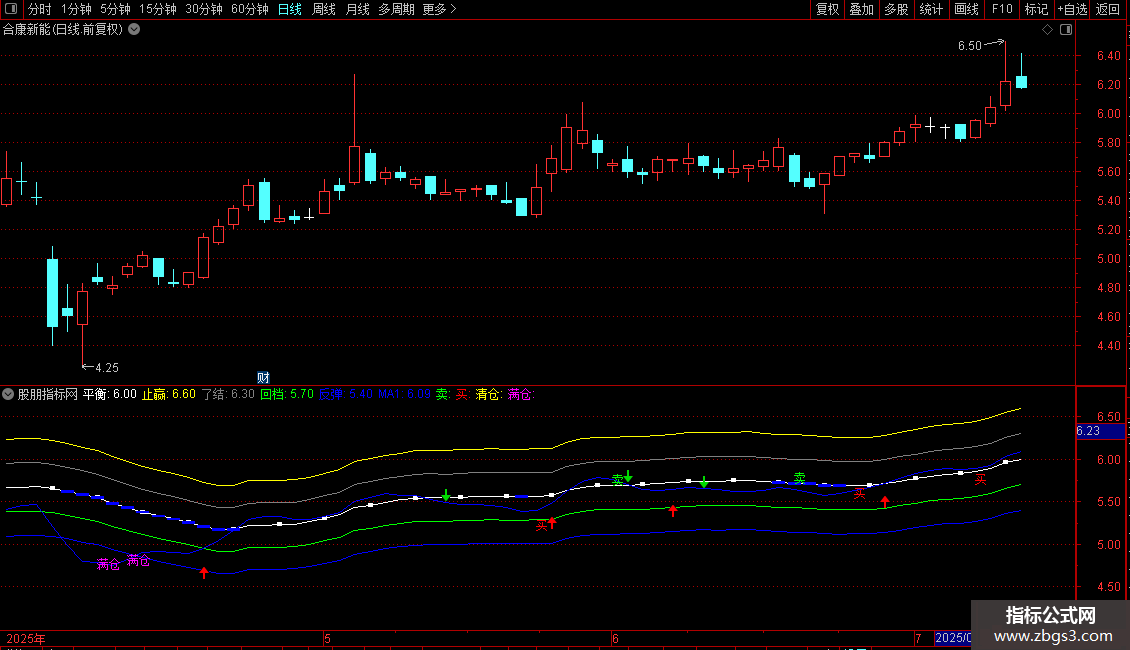Click the 复权 adjustment button

point(827,9)
